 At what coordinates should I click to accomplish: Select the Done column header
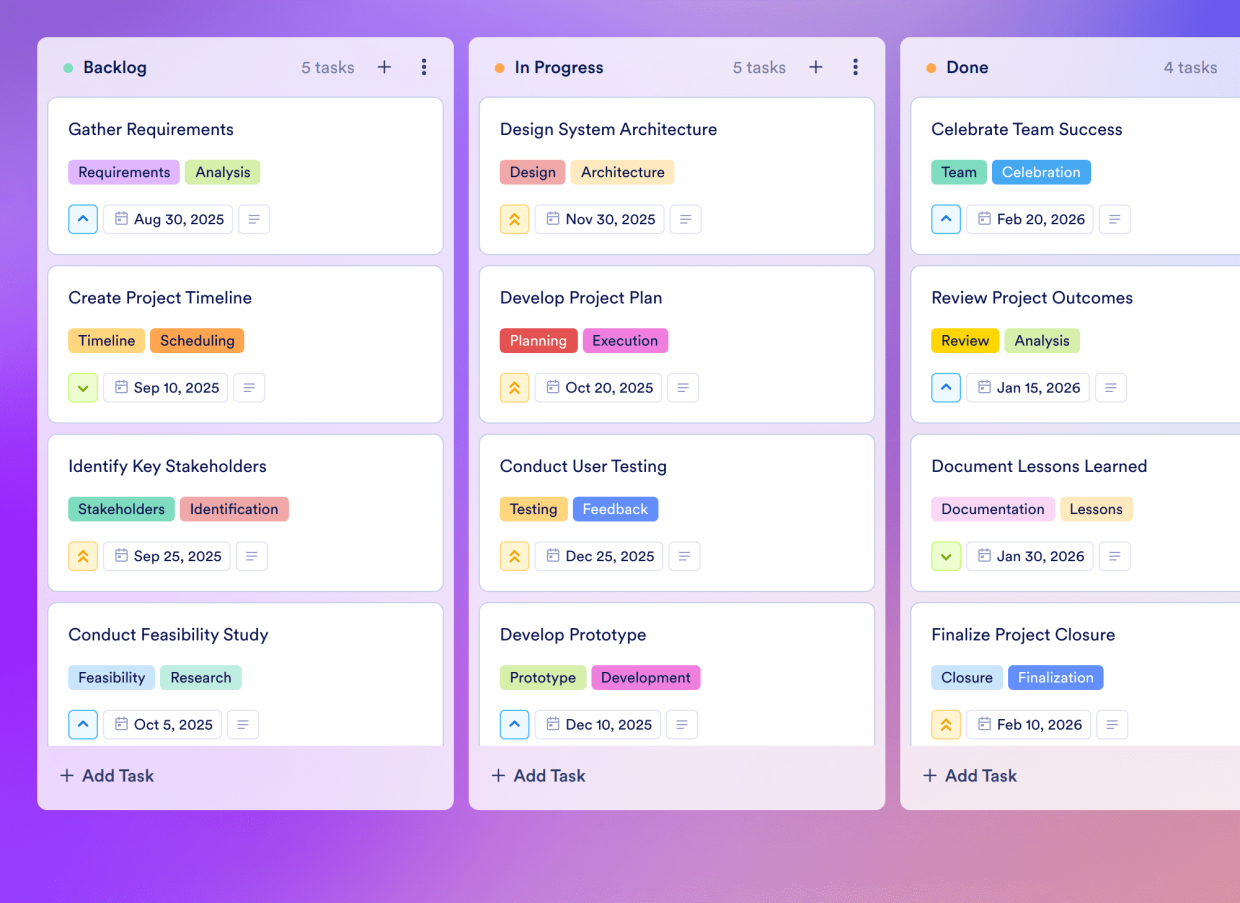click(x=966, y=67)
